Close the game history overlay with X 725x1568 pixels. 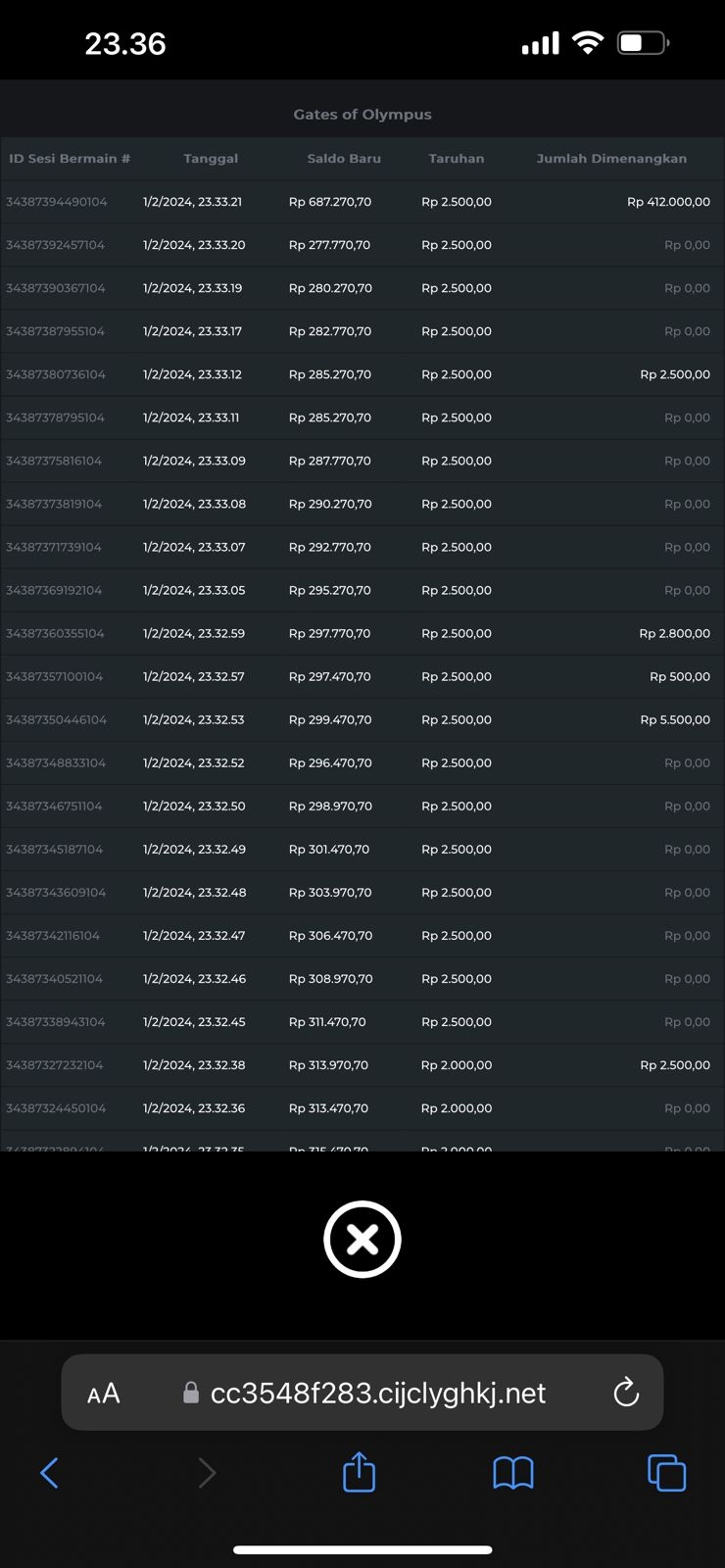pyautogui.click(x=362, y=1240)
